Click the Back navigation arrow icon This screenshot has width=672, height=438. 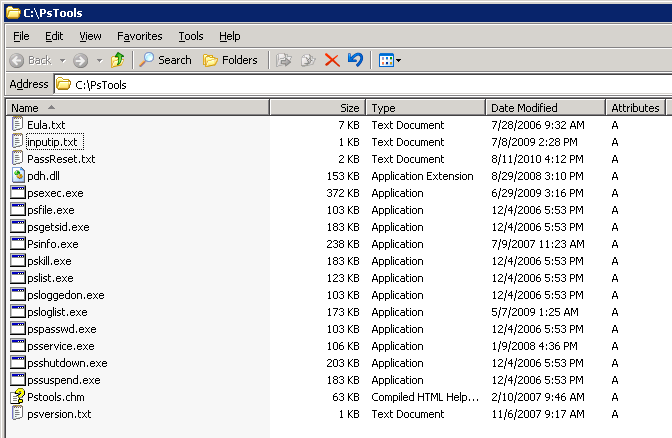(17, 60)
